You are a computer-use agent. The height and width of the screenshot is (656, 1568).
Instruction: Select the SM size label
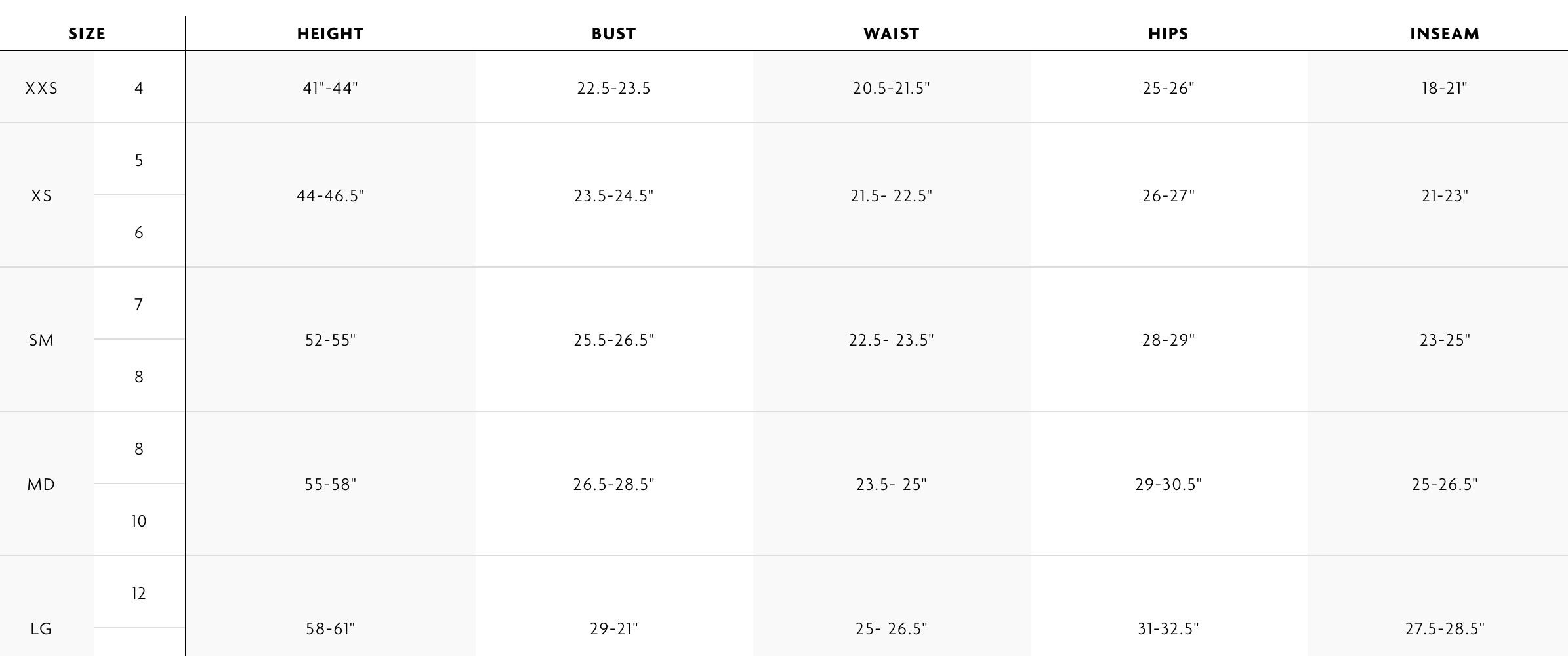point(41,340)
